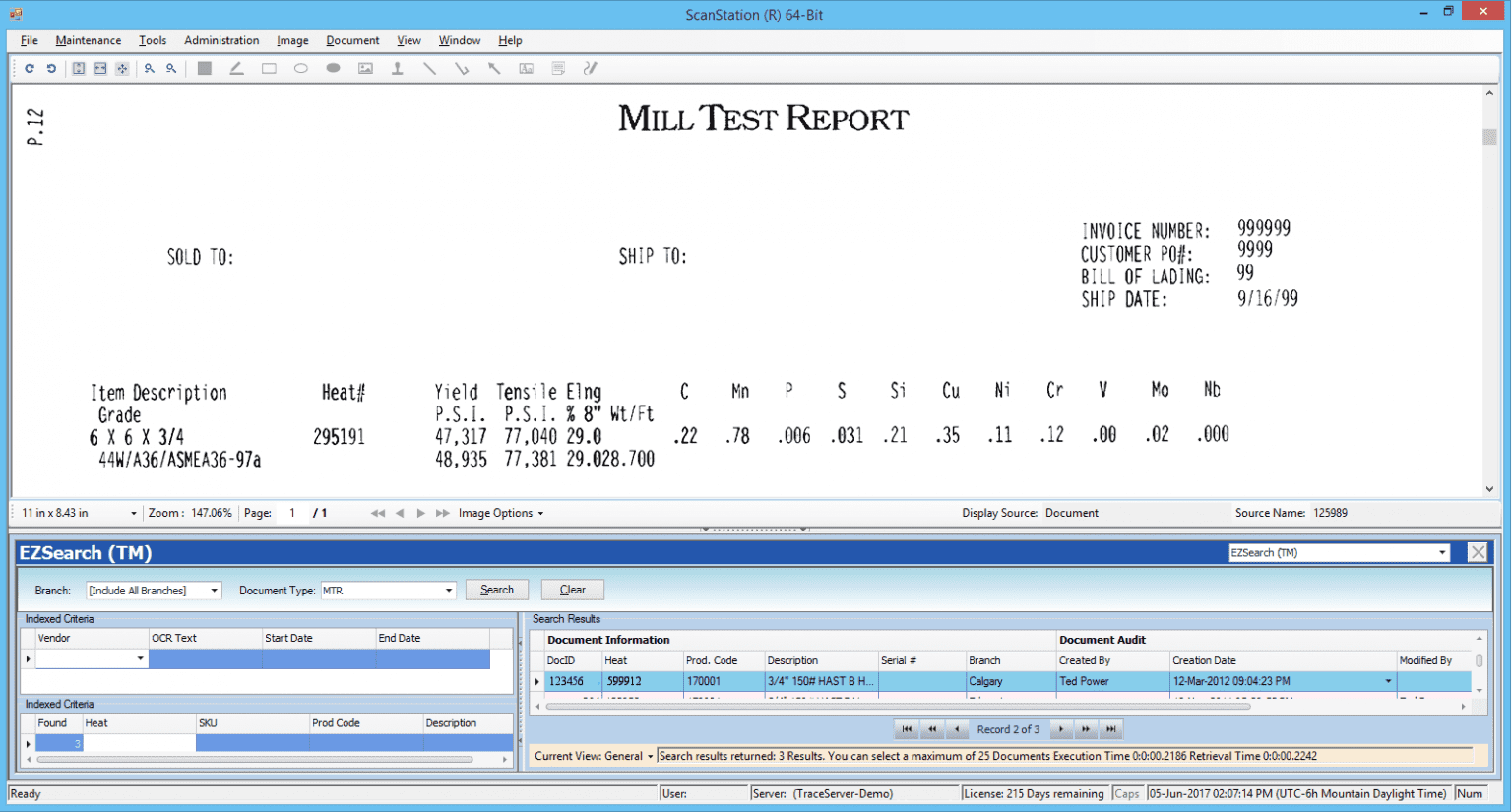This screenshot has width=1512, height=812.
Task: Select the straight line drawing tool
Action: [429, 68]
